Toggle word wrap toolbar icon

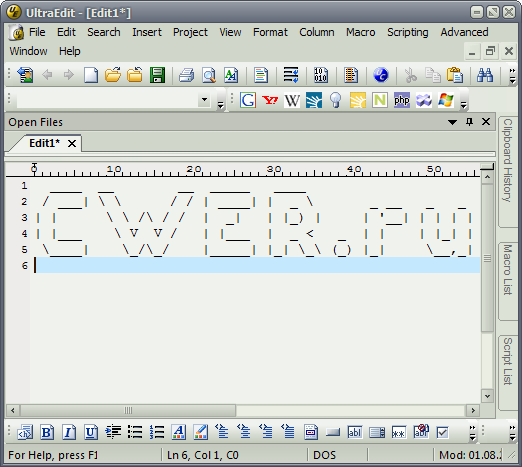(291, 75)
